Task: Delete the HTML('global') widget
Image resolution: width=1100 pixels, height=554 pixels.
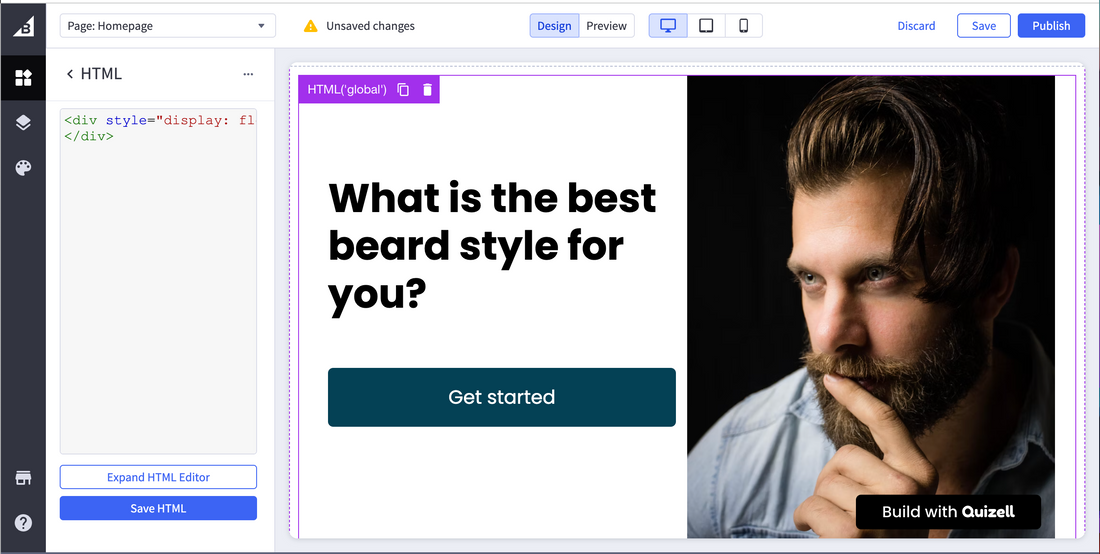Action: (x=427, y=89)
